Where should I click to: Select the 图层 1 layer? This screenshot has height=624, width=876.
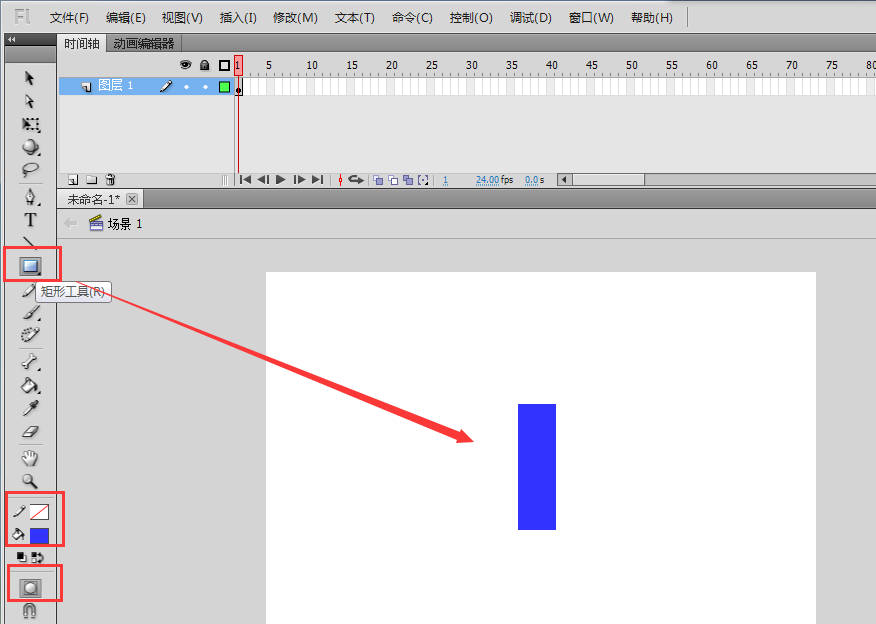(x=146, y=86)
